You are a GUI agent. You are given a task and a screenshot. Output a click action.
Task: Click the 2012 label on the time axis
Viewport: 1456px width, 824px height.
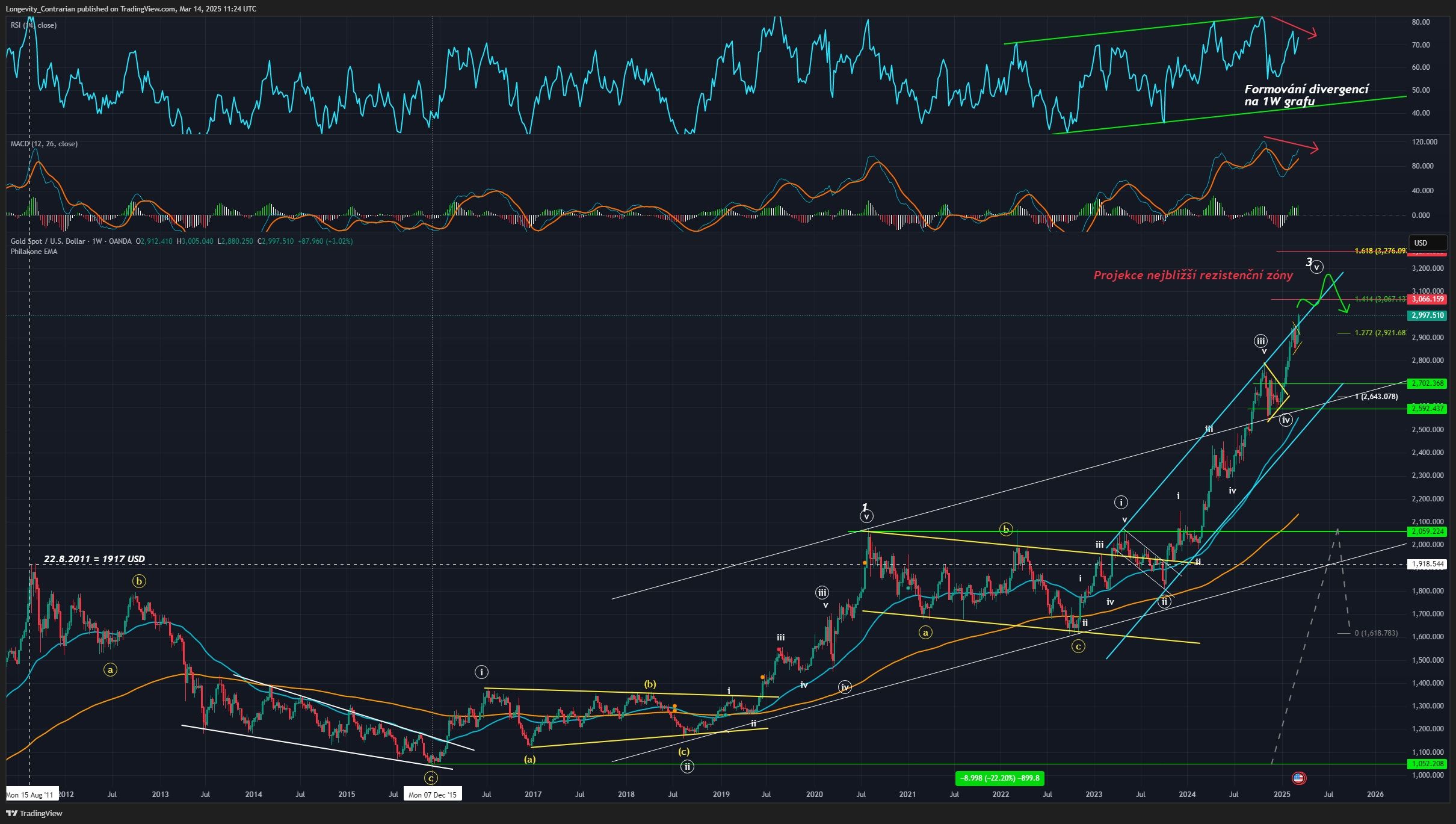click(x=66, y=795)
